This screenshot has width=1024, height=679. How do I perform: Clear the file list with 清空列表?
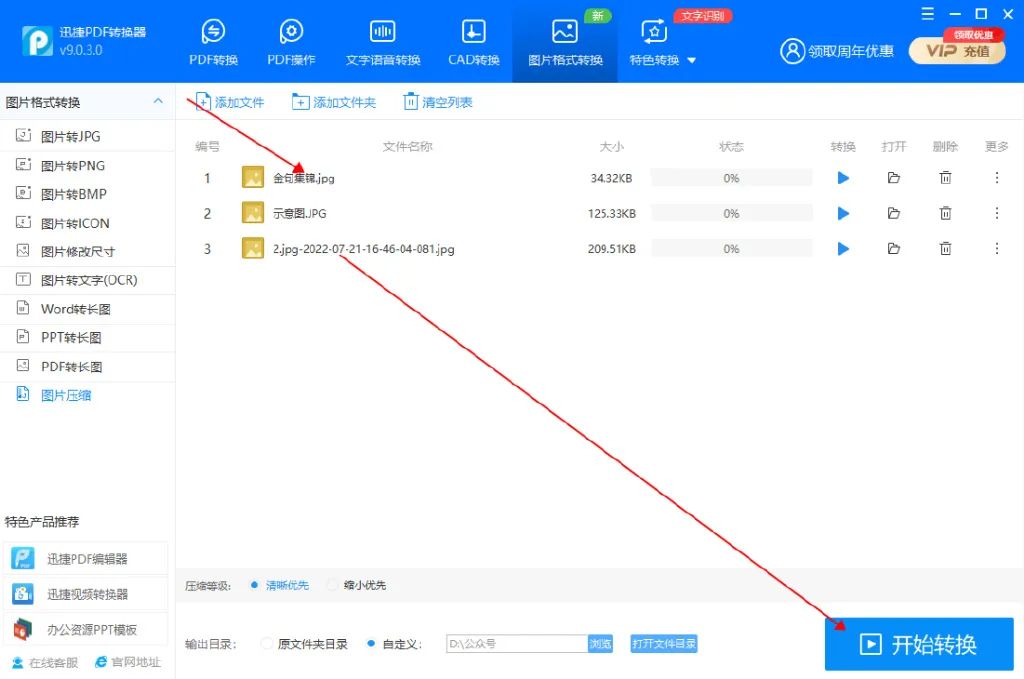(x=438, y=101)
